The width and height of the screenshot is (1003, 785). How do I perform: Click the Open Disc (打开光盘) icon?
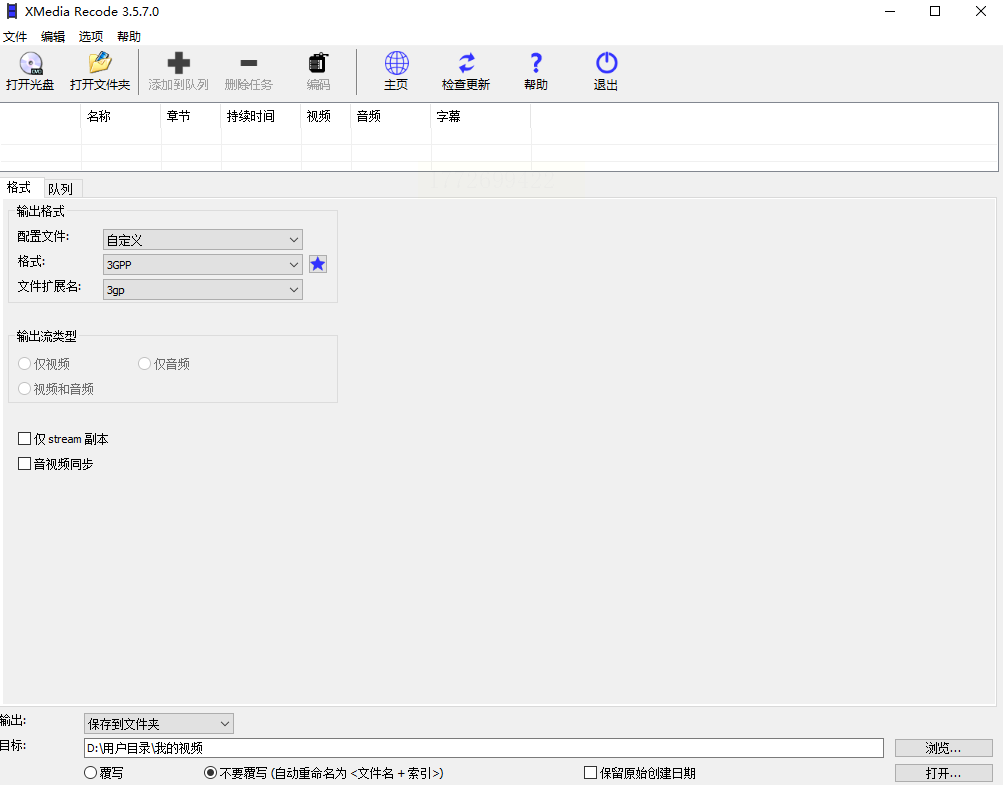pos(30,65)
